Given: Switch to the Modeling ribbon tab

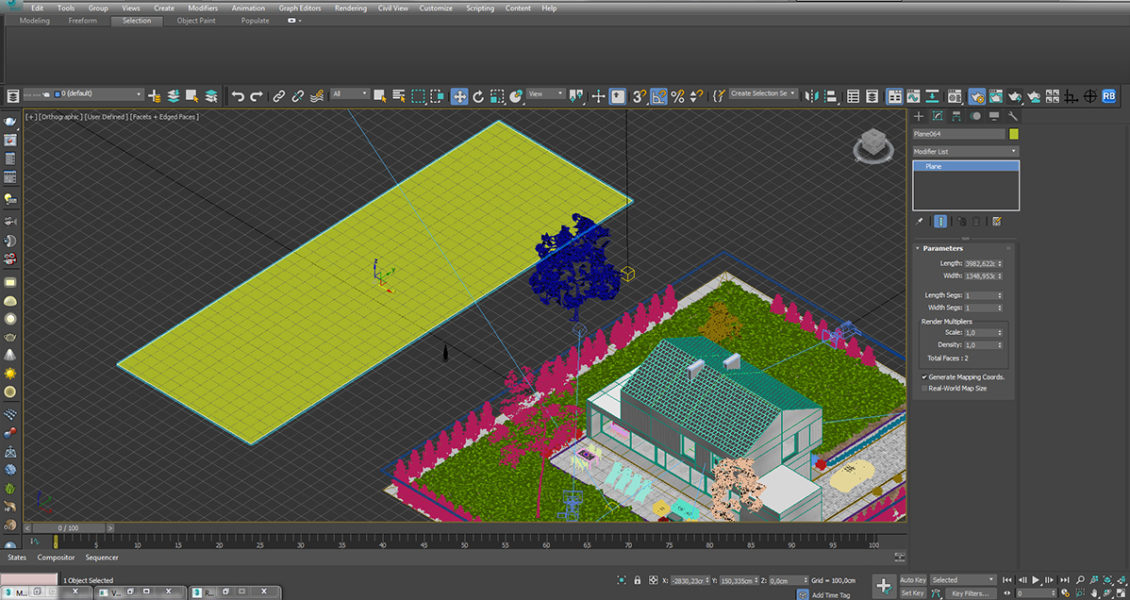Looking at the screenshot, I should 33,20.
